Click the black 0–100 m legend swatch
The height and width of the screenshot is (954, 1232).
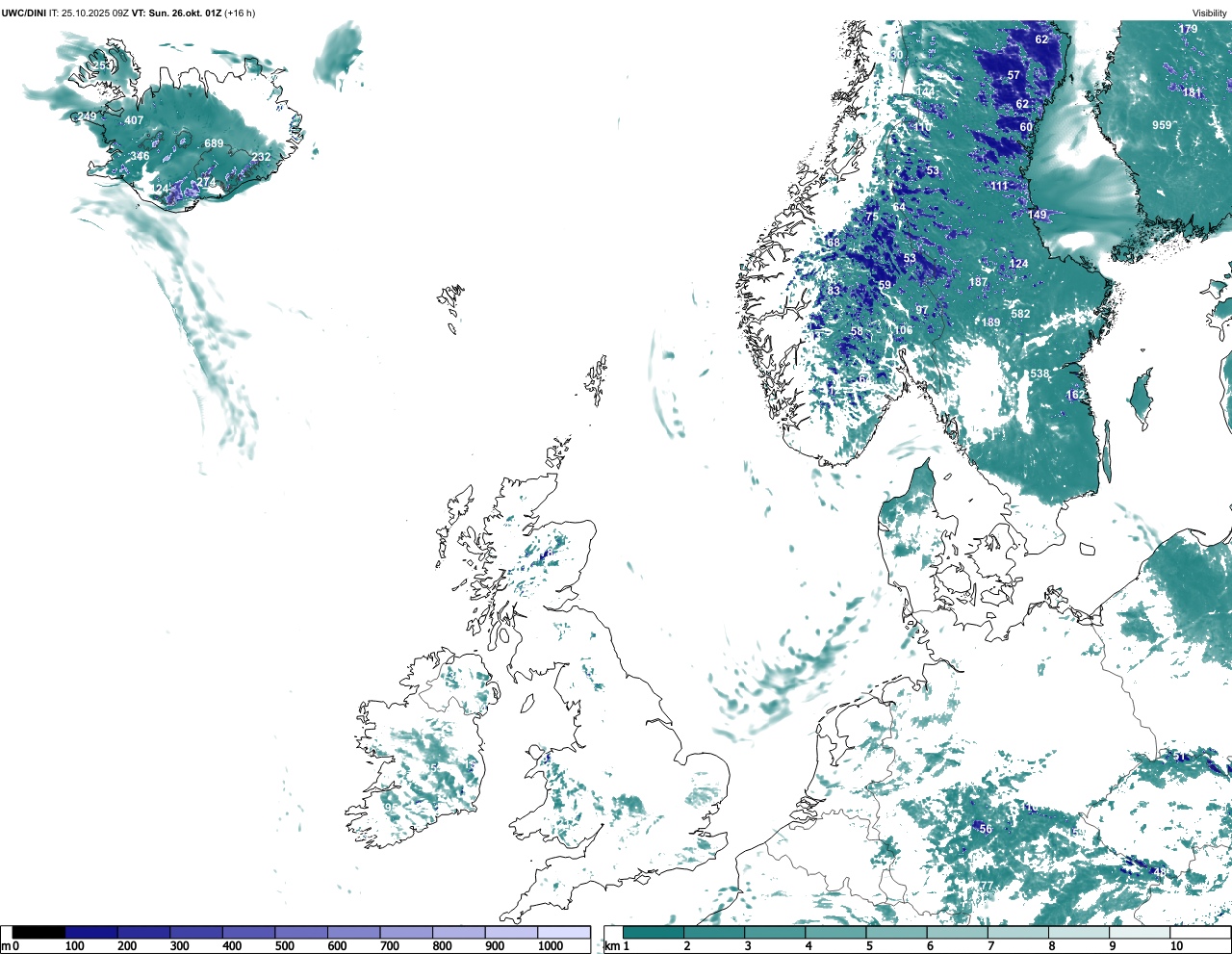[x=38, y=932]
